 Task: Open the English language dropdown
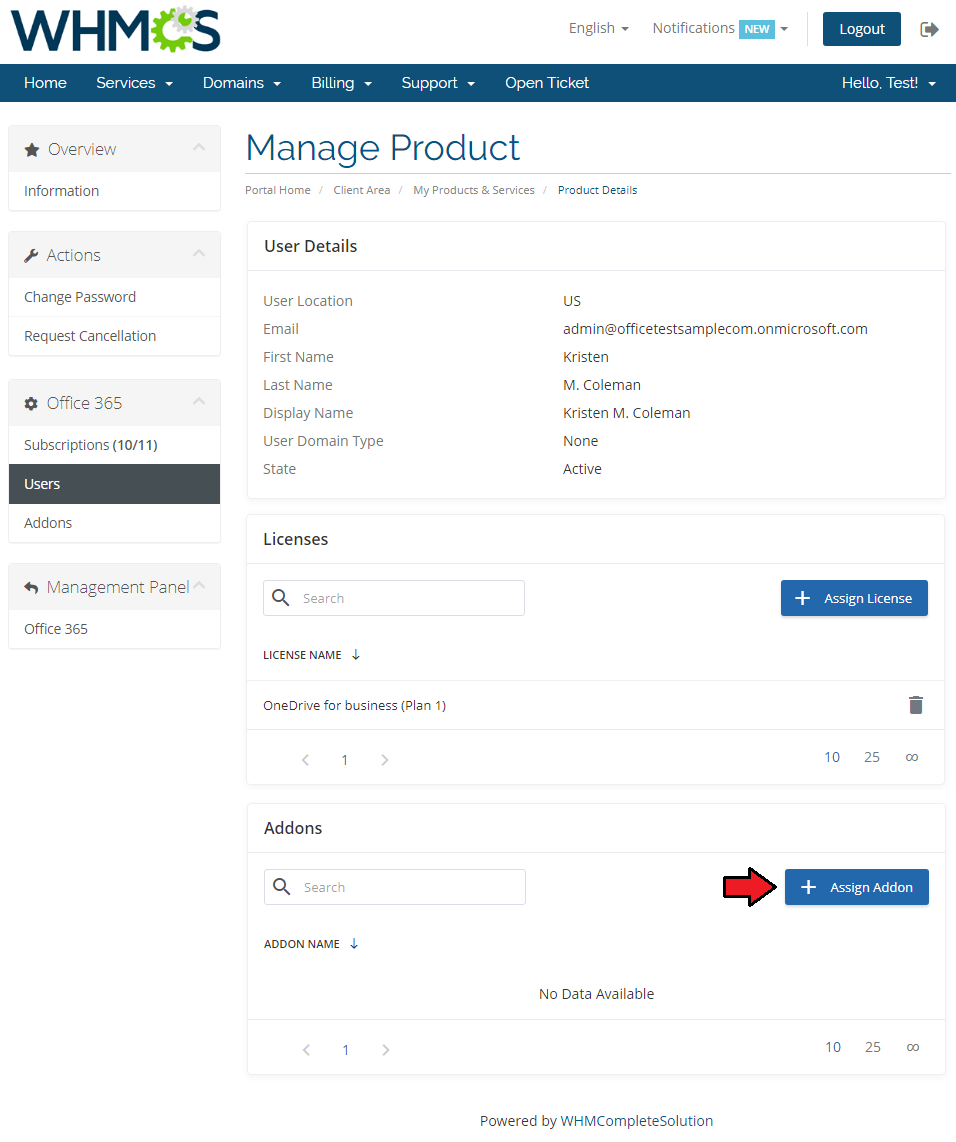[x=599, y=28]
